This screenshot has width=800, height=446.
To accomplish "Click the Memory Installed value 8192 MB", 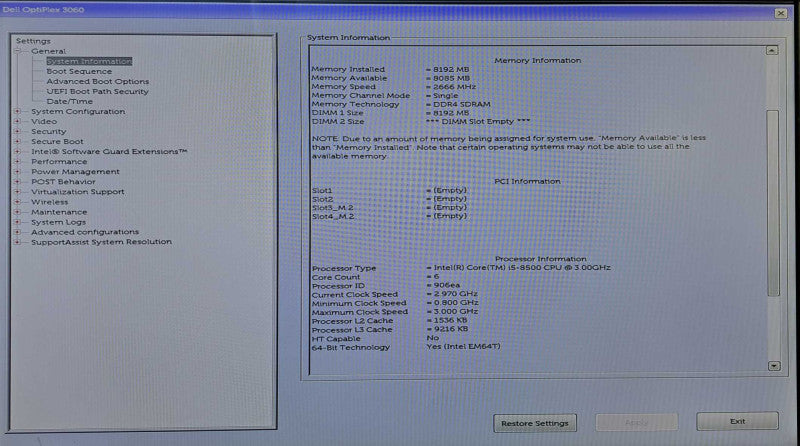I will click(x=451, y=69).
